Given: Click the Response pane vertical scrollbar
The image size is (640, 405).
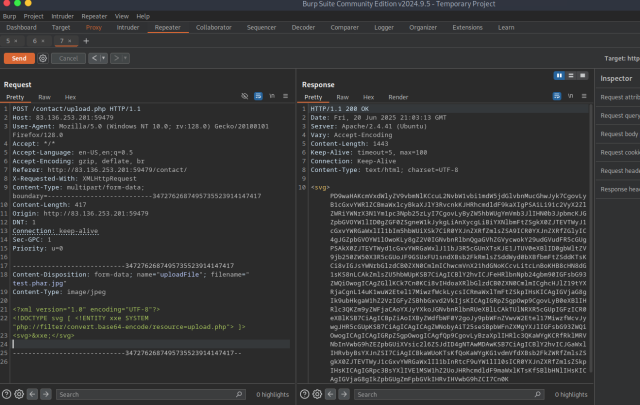Looking at the screenshot, I should click(591, 239).
